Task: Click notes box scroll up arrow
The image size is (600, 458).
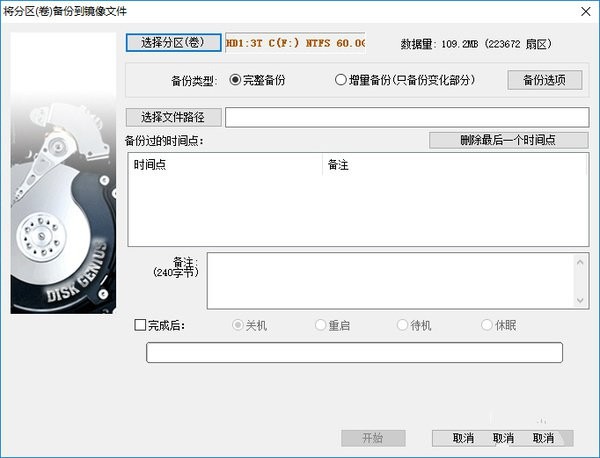Action: 580,262
